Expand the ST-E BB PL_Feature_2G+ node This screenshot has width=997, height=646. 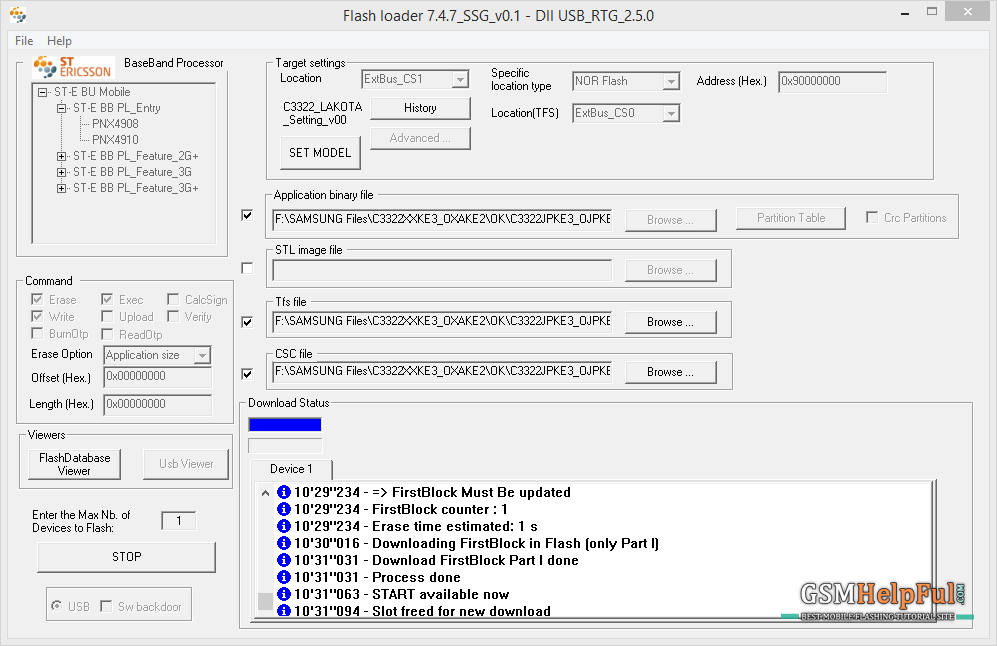pos(61,156)
